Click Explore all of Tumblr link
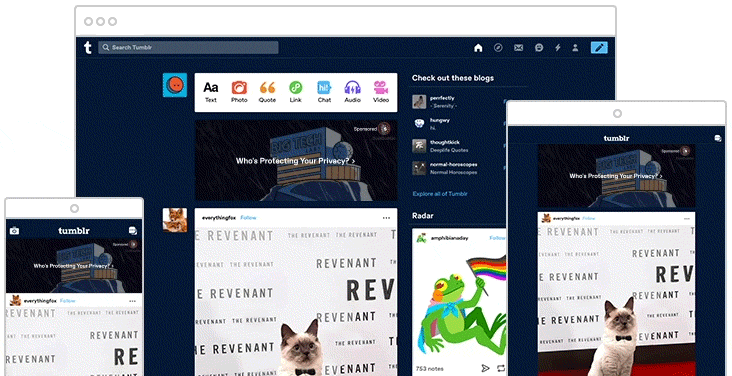The image size is (732, 376). (440, 193)
